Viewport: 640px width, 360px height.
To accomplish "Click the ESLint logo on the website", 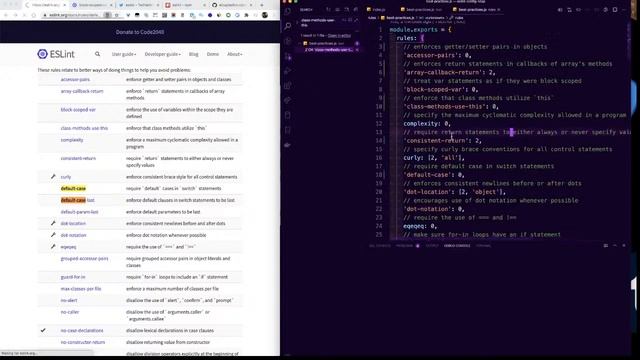I will [x=56, y=54].
